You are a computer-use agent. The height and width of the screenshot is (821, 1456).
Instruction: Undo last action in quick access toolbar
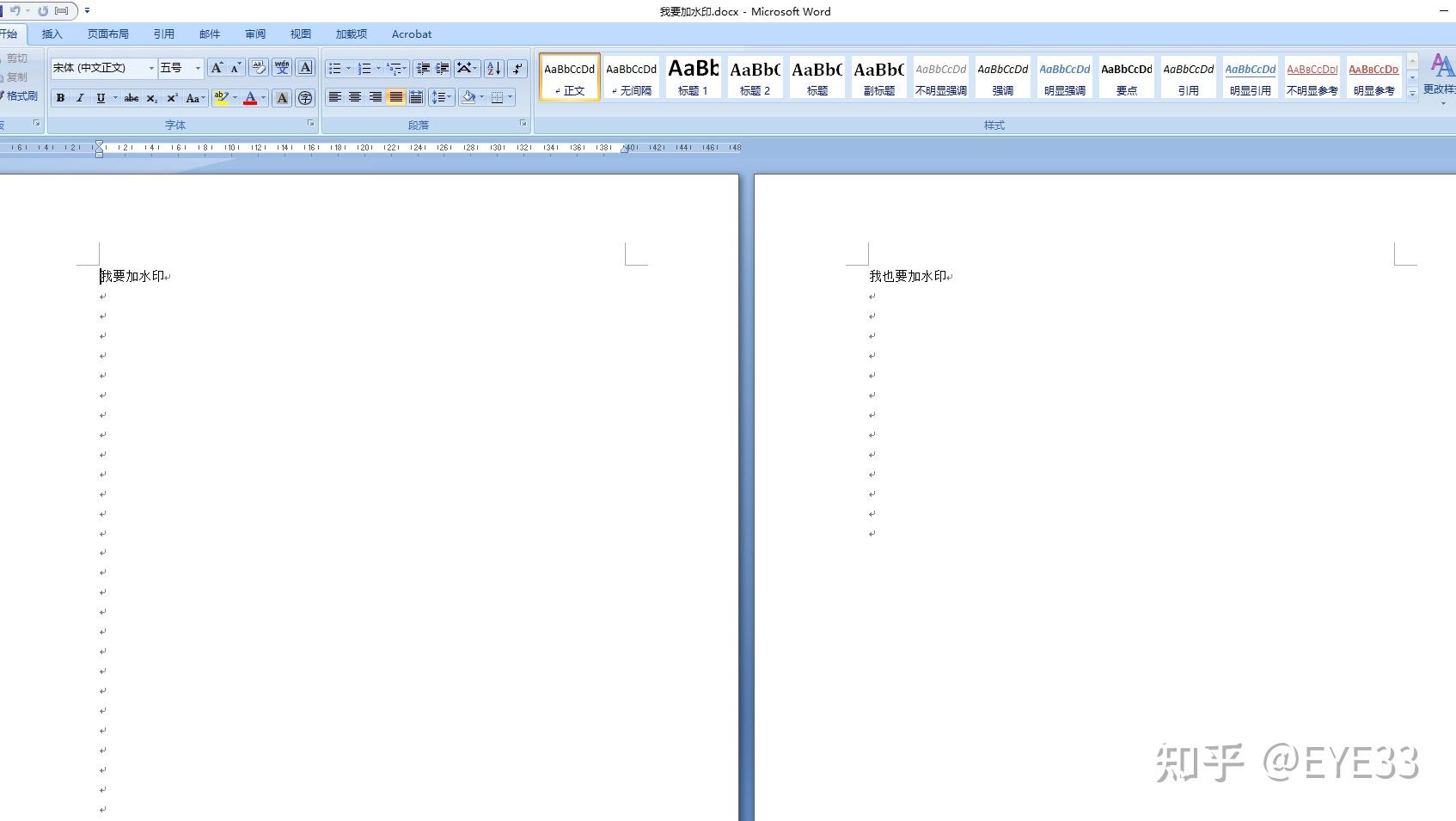[15, 11]
